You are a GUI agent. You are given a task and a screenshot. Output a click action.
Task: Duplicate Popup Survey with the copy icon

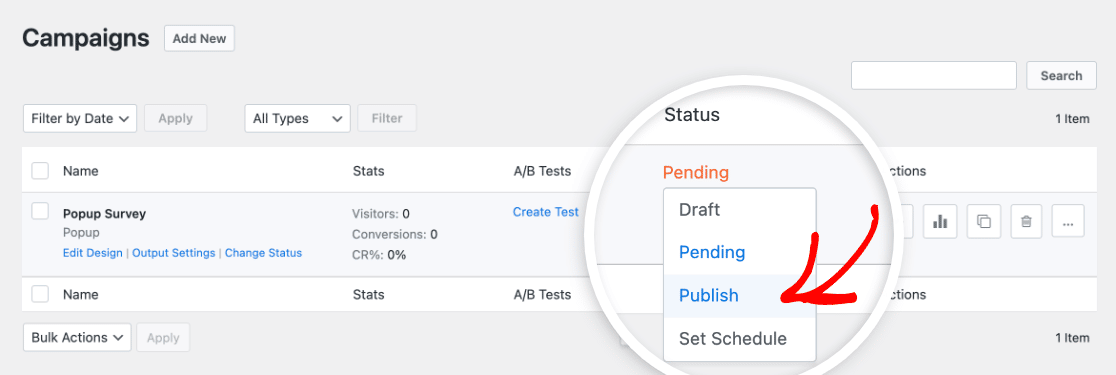point(984,221)
